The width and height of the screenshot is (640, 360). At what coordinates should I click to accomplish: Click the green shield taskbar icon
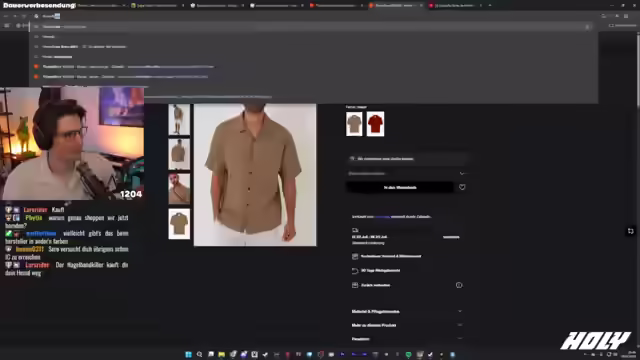(x=408, y=354)
